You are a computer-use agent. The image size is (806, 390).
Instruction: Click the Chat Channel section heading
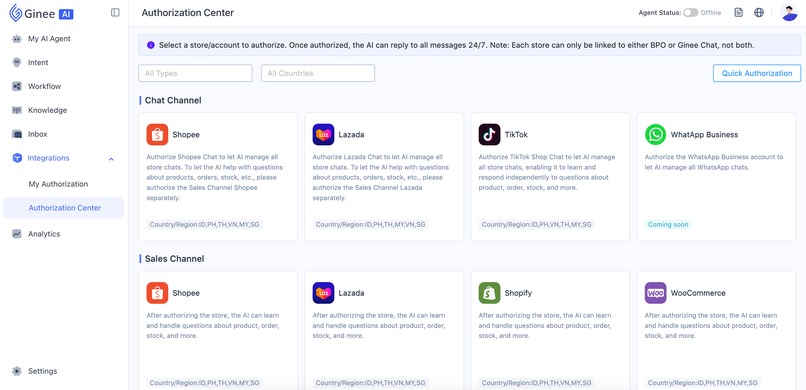tap(173, 100)
